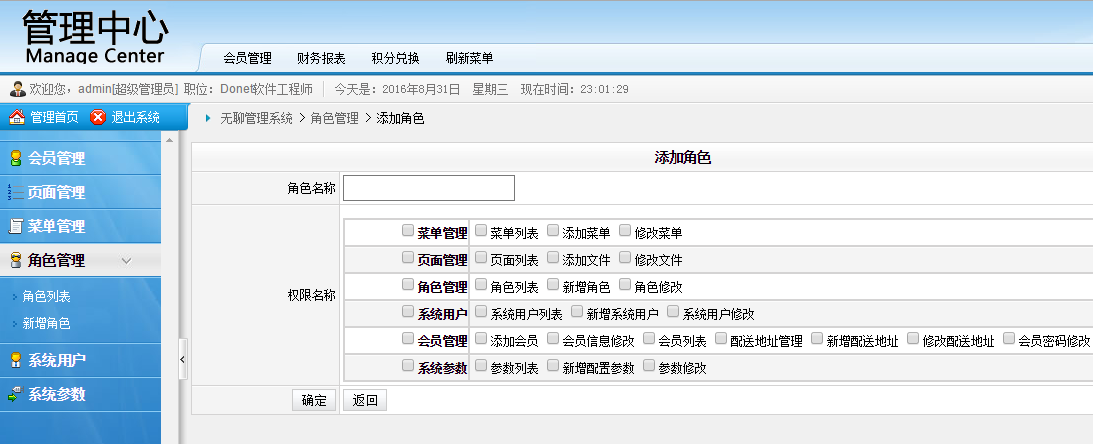Check the 角色管理 permission group box
The width and height of the screenshot is (1093, 444).
(408, 284)
